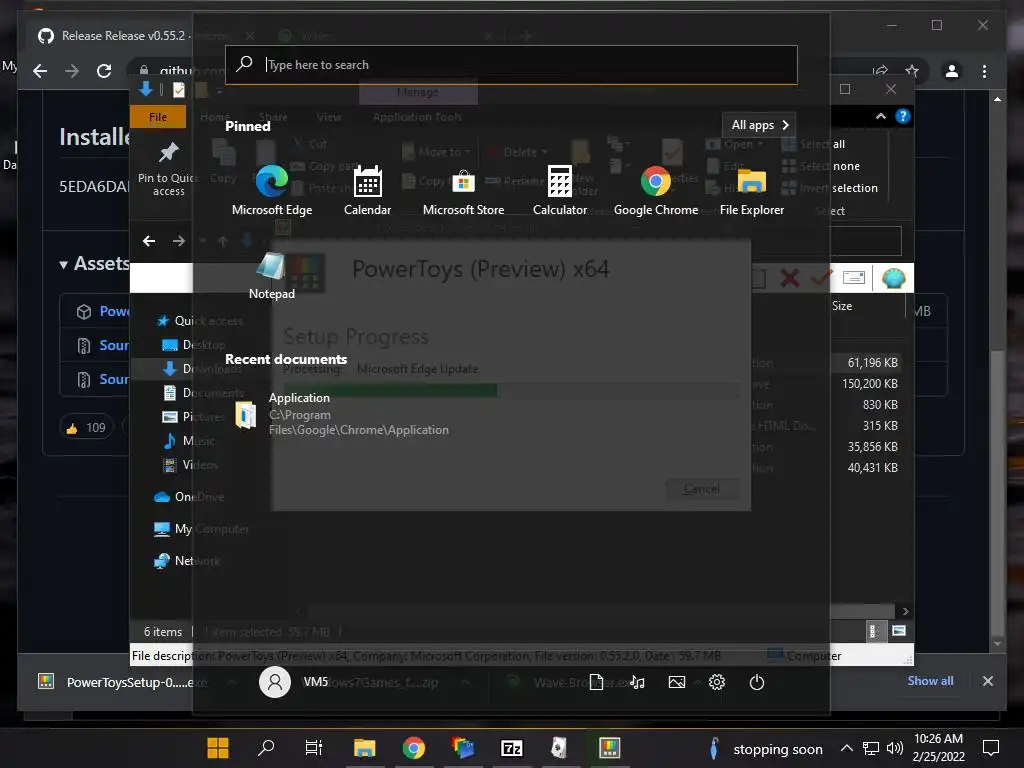Image resolution: width=1024 pixels, height=768 pixels.
Task: Click the VM5 user account avatar
Action: pos(275,682)
